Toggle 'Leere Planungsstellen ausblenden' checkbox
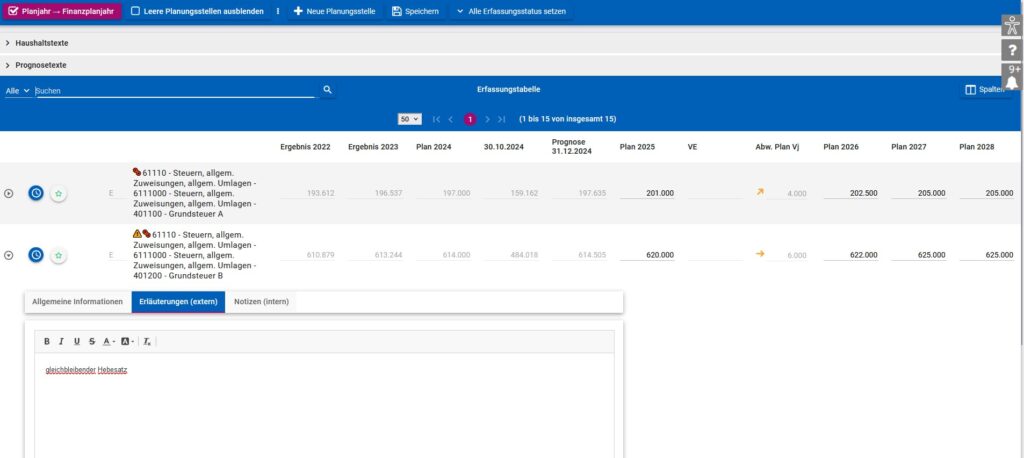This screenshot has width=1024, height=458. point(136,11)
